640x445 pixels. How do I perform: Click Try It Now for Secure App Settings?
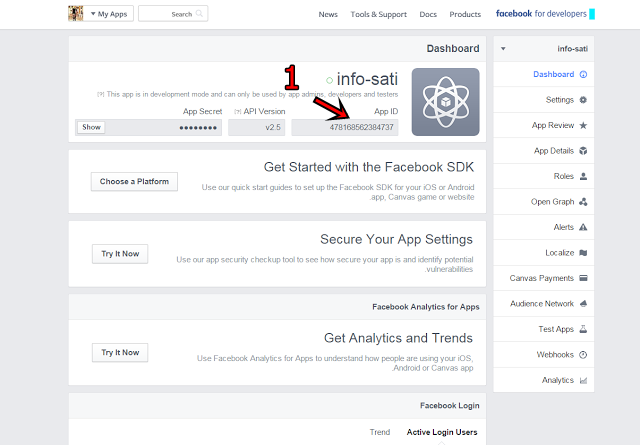(x=120, y=254)
